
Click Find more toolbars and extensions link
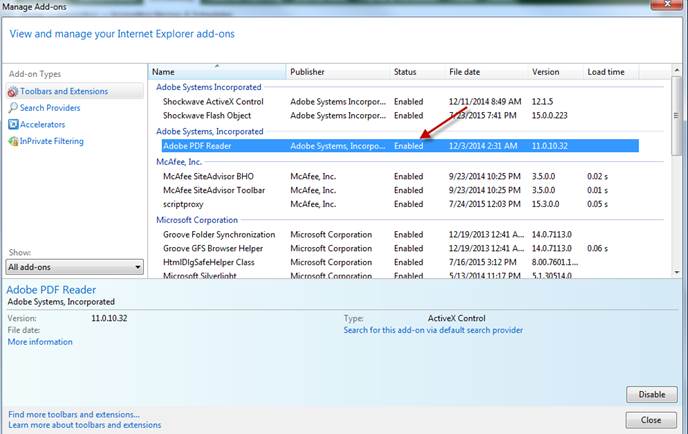74,414
